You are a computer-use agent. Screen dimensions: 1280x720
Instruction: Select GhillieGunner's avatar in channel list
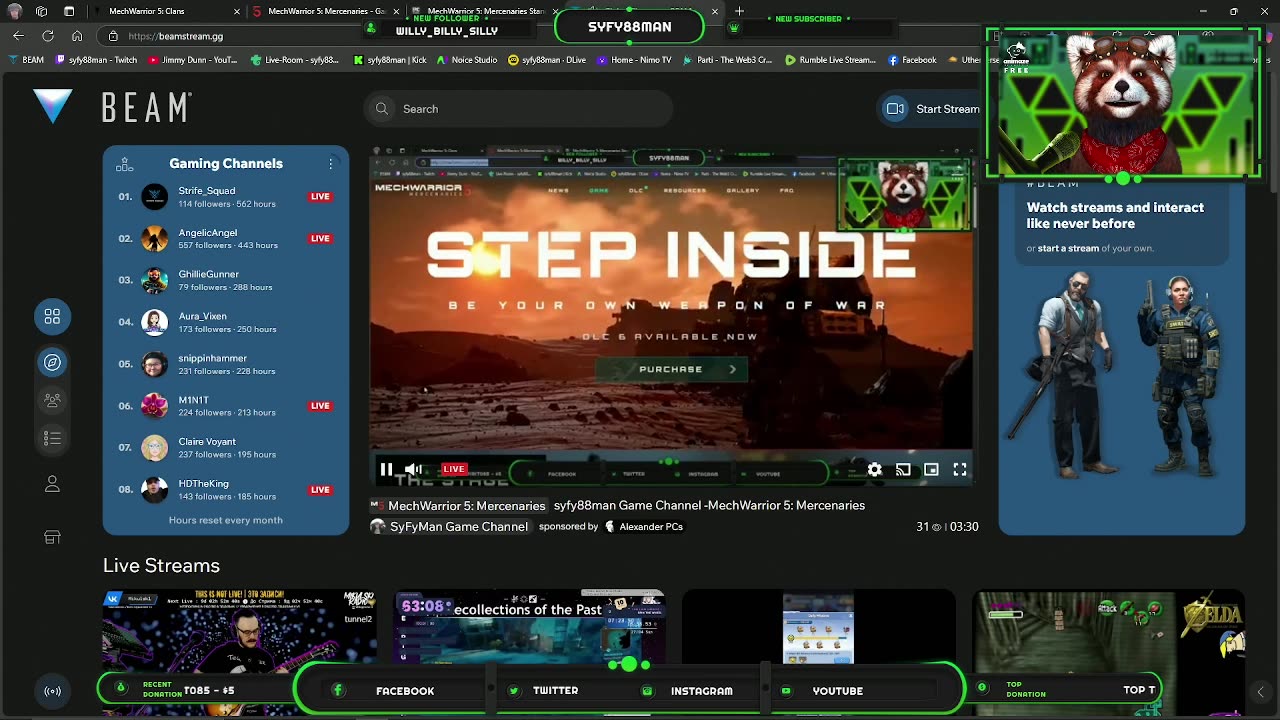tap(155, 280)
